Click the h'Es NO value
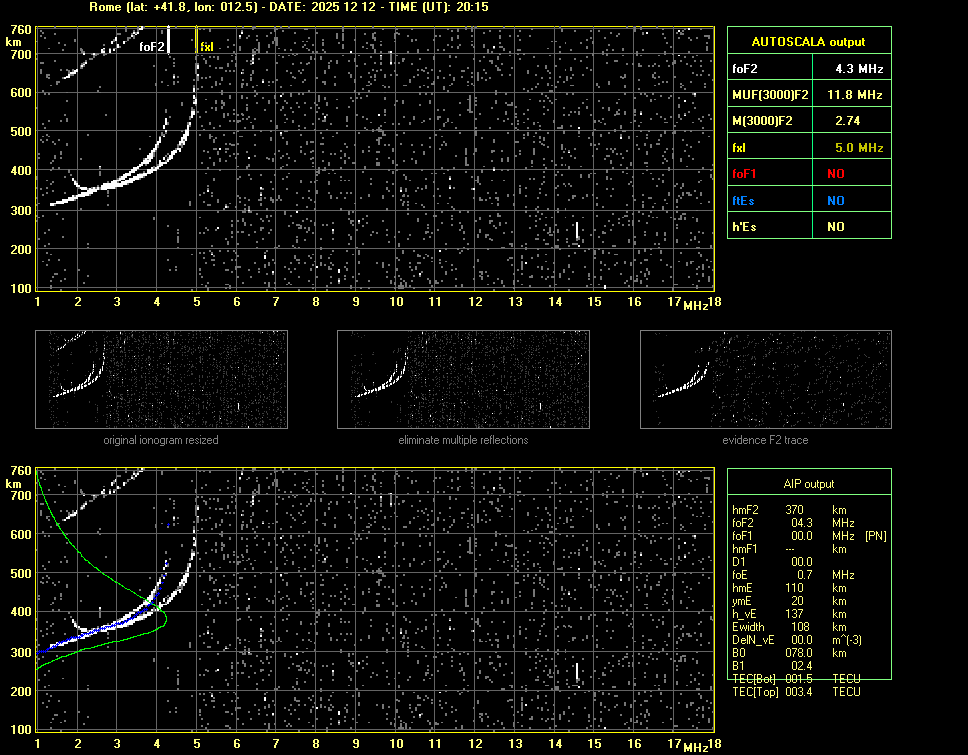Image resolution: width=968 pixels, height=755 pixels. [x=835, y=227]
